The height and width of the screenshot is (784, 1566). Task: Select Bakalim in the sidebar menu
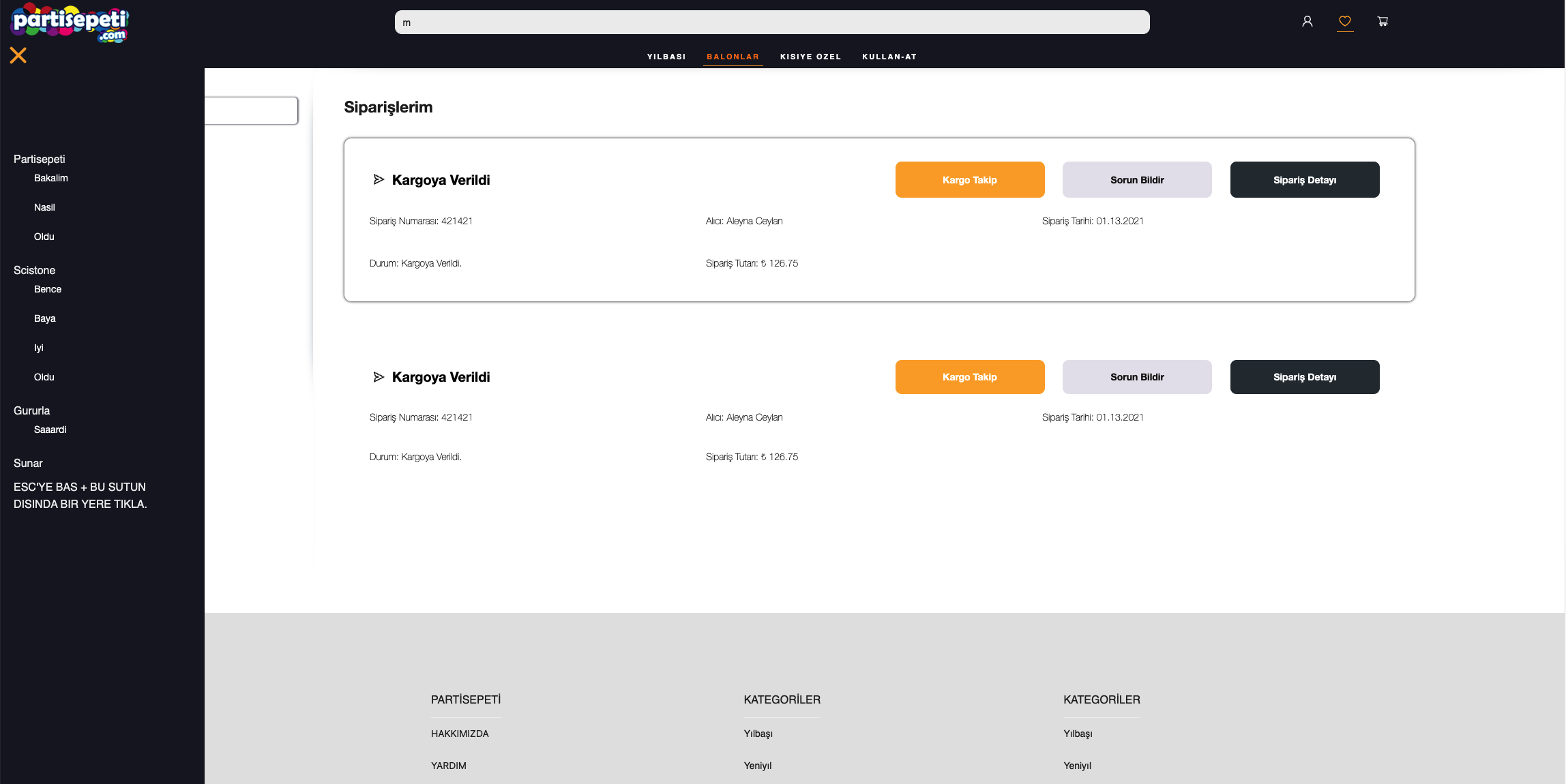pyautogui.click(x=51, y=178)
